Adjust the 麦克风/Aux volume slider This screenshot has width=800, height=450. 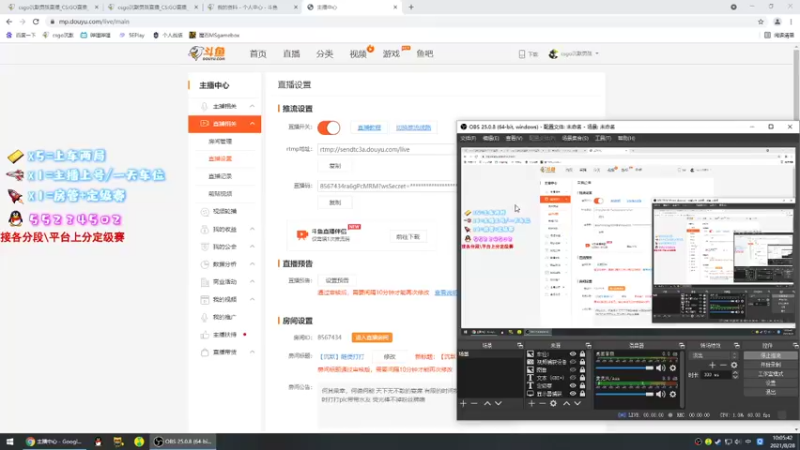625,394
